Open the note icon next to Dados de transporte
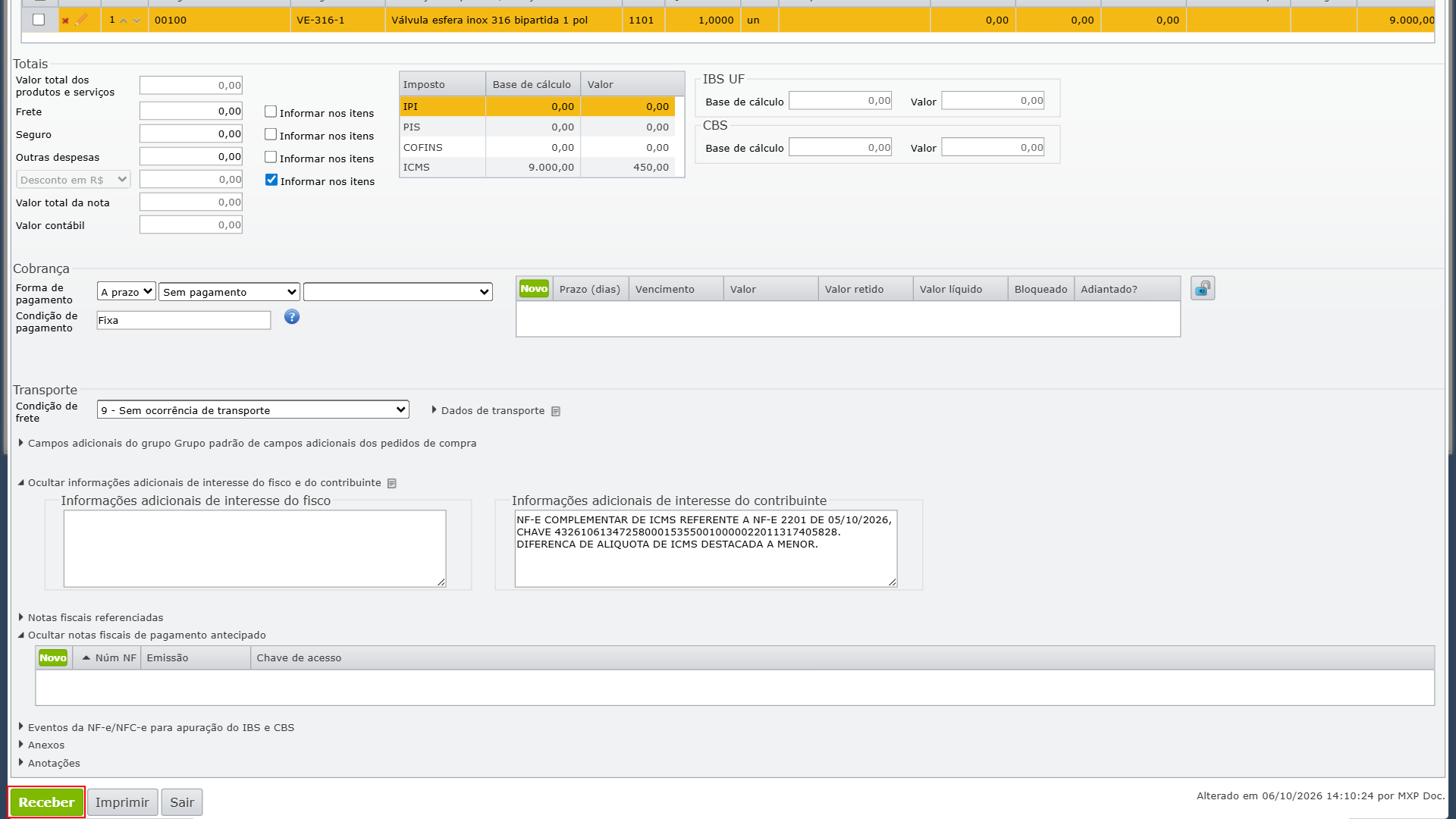Screen dimensions: 1456x819 point(556,411)
